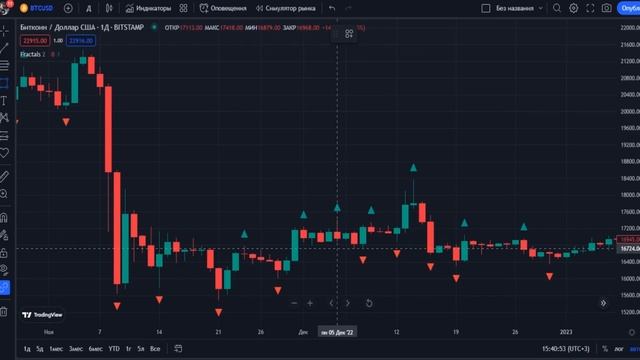Click the TradingView logo on chart
This screenshot has height=360, width=640.
click(42, 315)
